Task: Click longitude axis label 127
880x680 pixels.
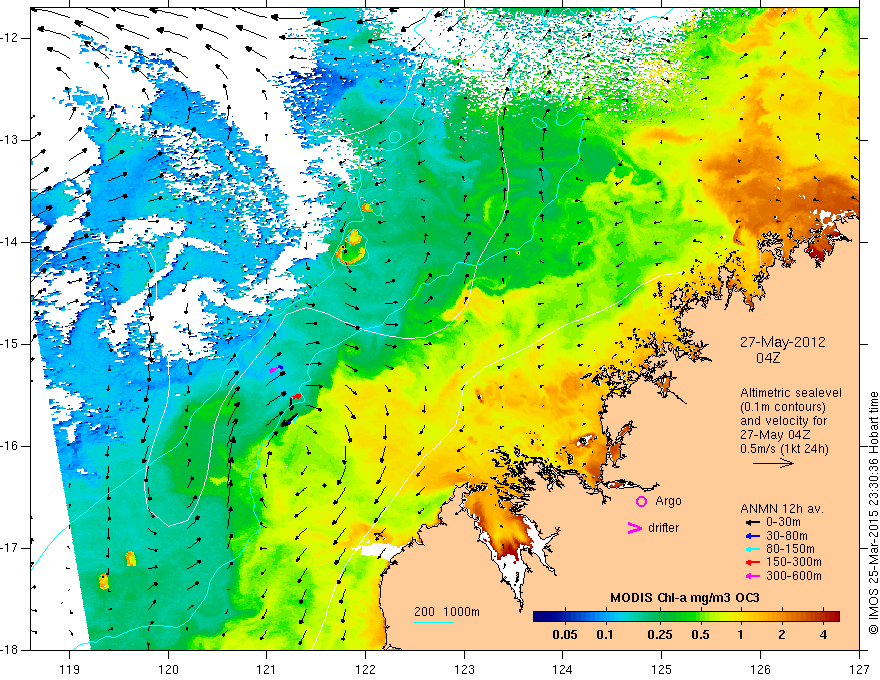Action: click(x=859, y=668)
